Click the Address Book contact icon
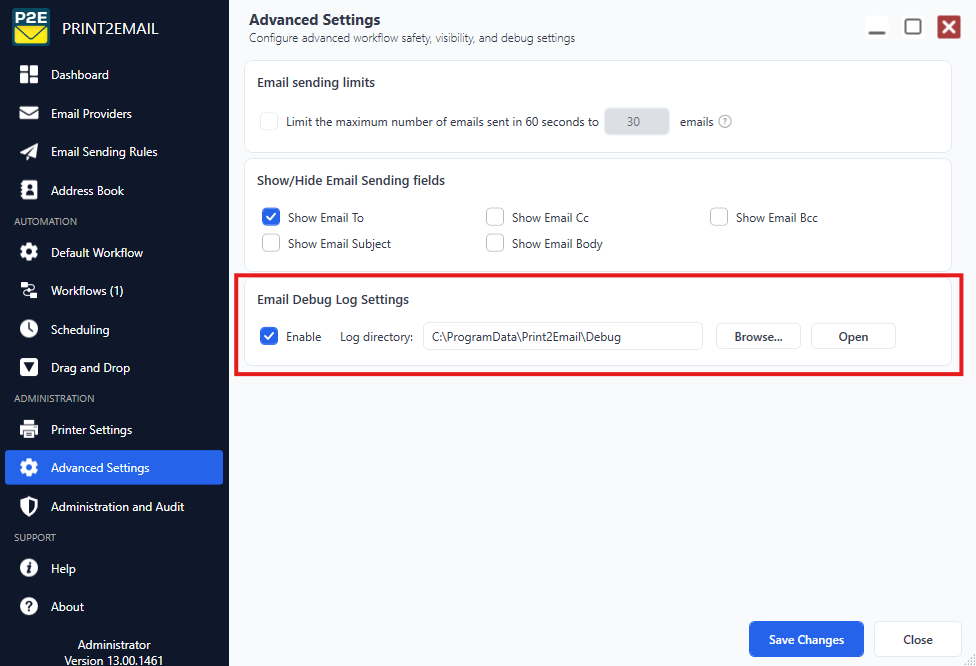 click(x=29, y=190)
